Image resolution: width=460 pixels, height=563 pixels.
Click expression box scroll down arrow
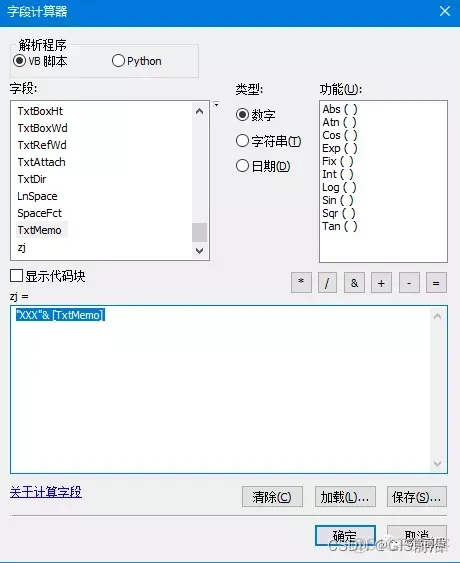coord(437,464)
